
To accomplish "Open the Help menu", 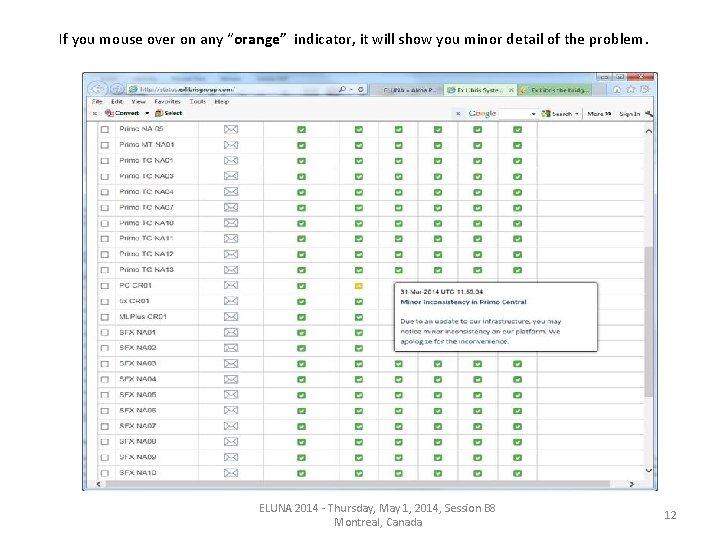I will [x=222, y=101].
